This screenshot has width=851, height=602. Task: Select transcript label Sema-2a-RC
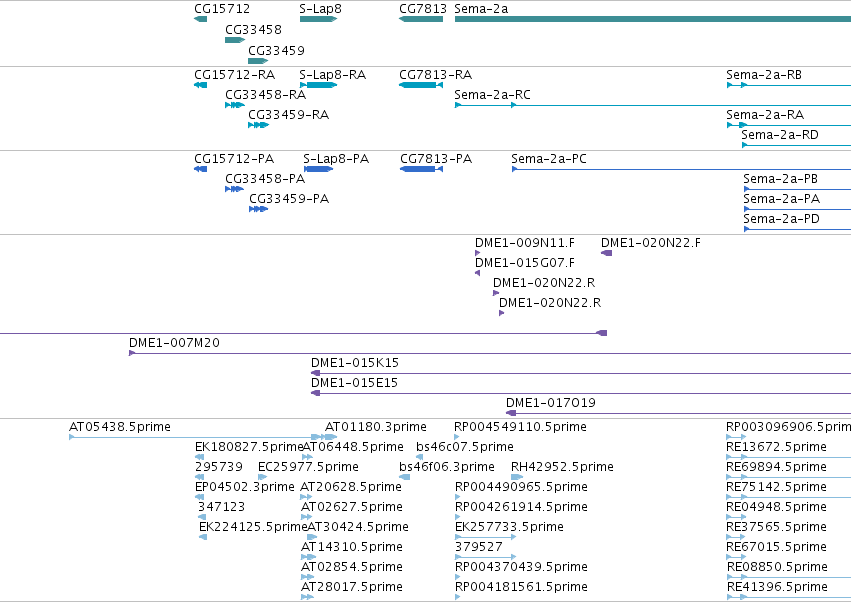point(492,95)
